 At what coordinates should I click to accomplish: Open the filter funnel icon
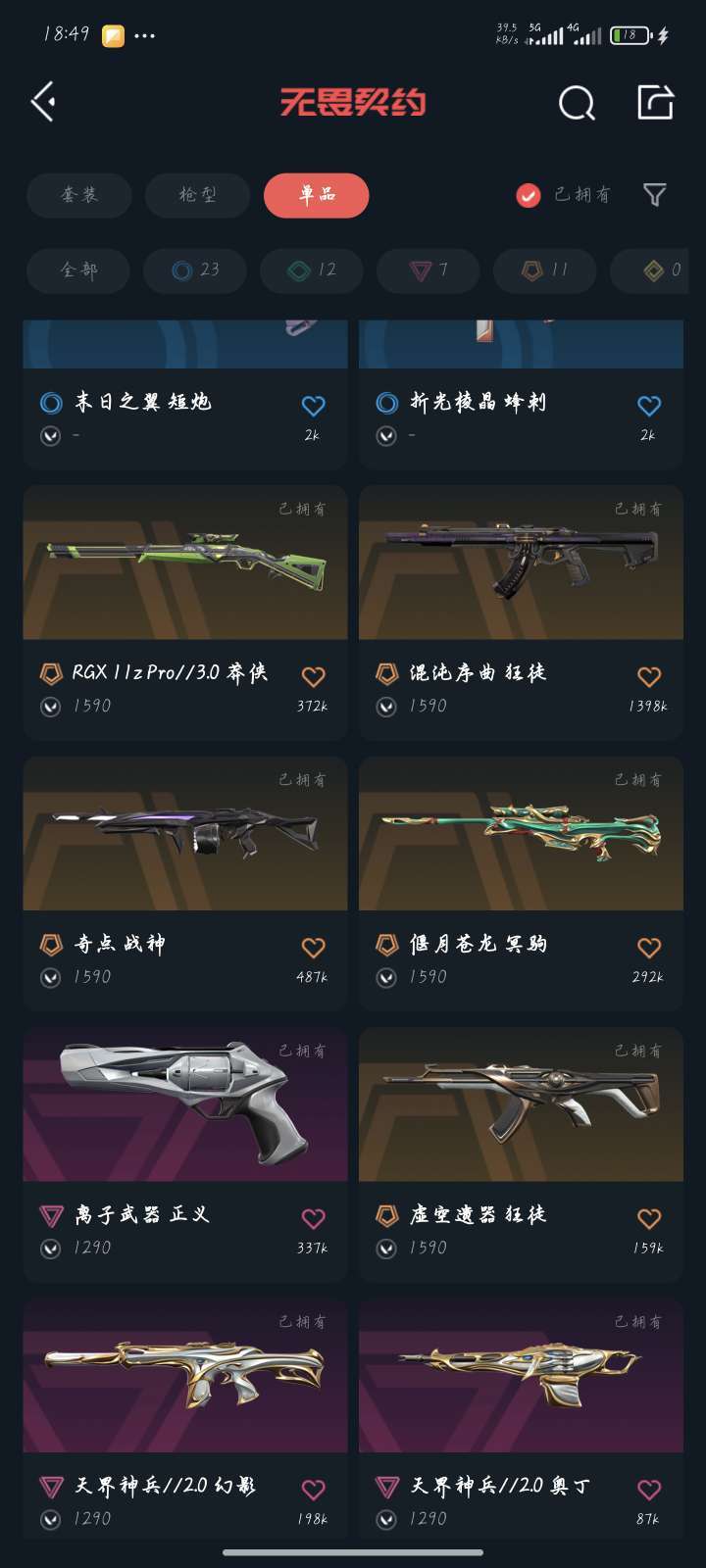pos(655,195)
